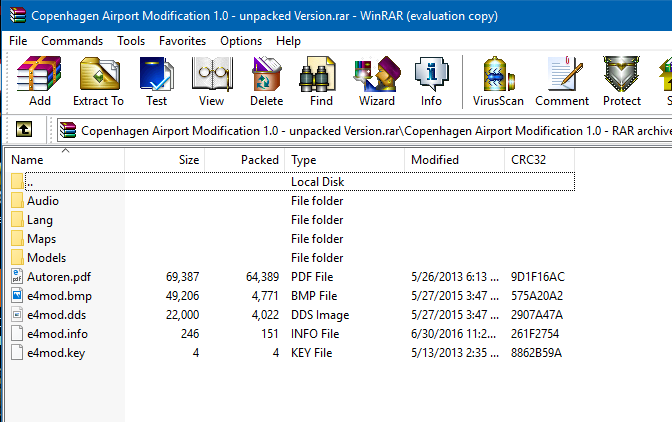Viewport: 672px width, 422px height.
Task: Click the archive path address field
Action: pos(364,130)
